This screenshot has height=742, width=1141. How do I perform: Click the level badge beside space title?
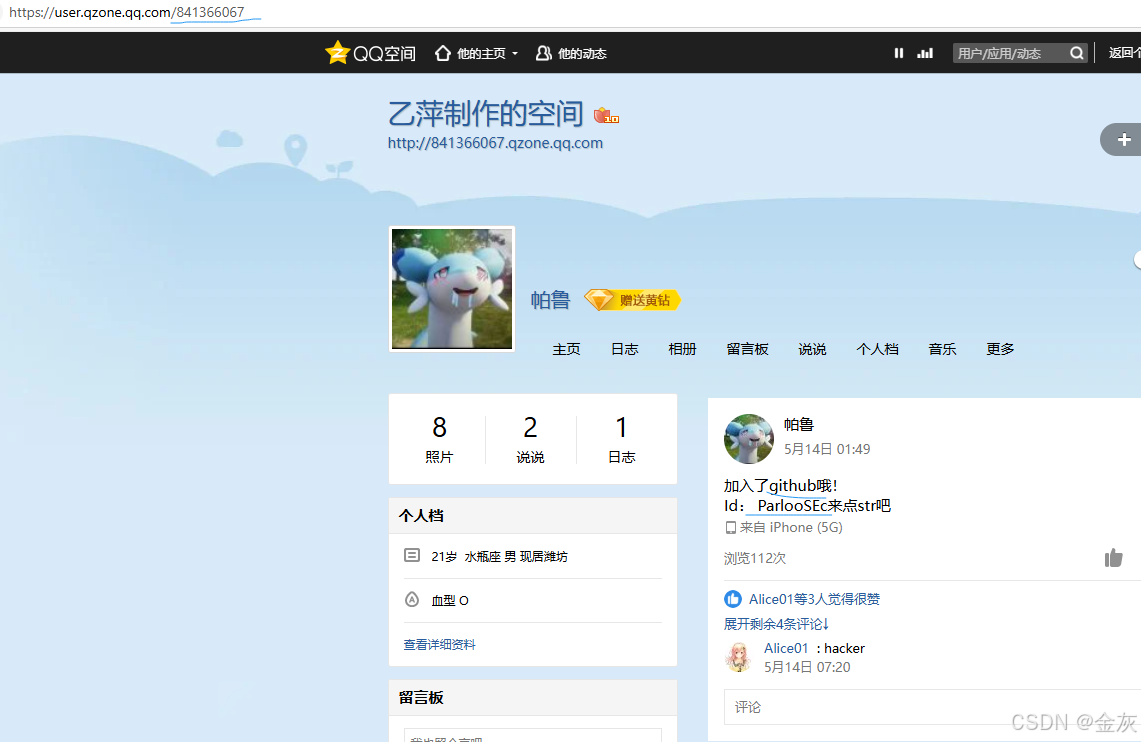pyautogui.click(x=606, y=115)
